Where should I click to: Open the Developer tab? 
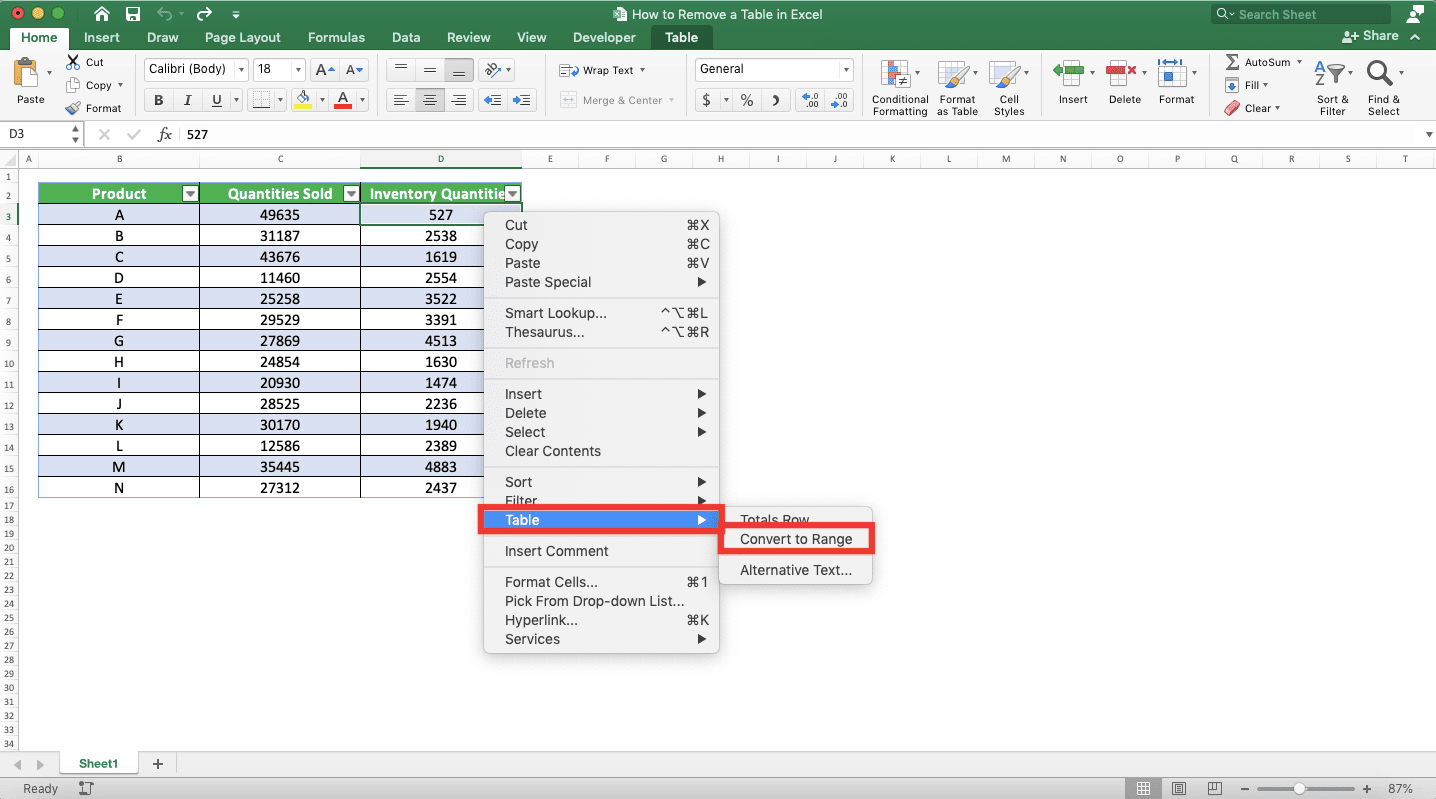(603, 37)
